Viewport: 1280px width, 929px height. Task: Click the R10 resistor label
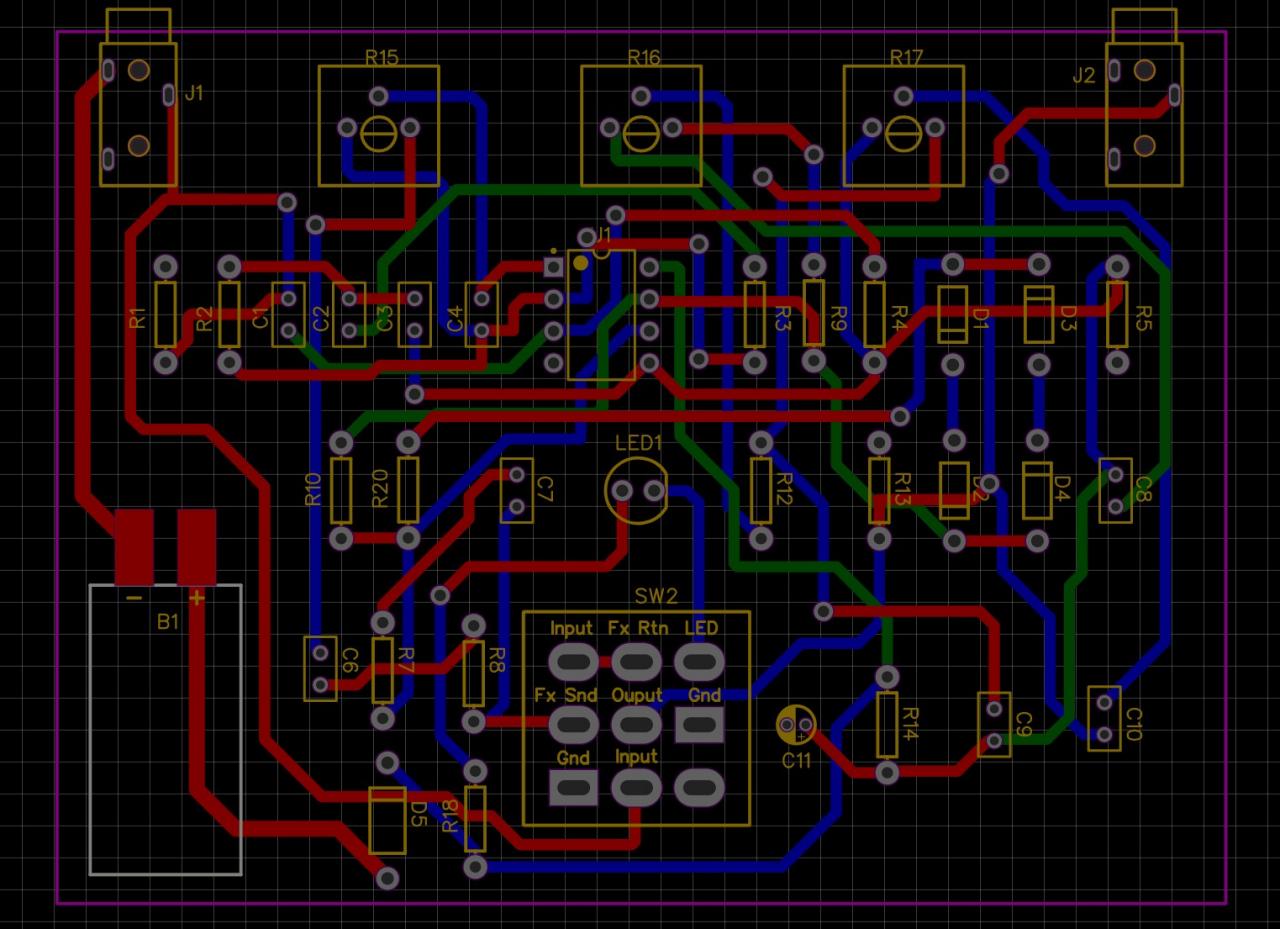(x=313, y=489)
